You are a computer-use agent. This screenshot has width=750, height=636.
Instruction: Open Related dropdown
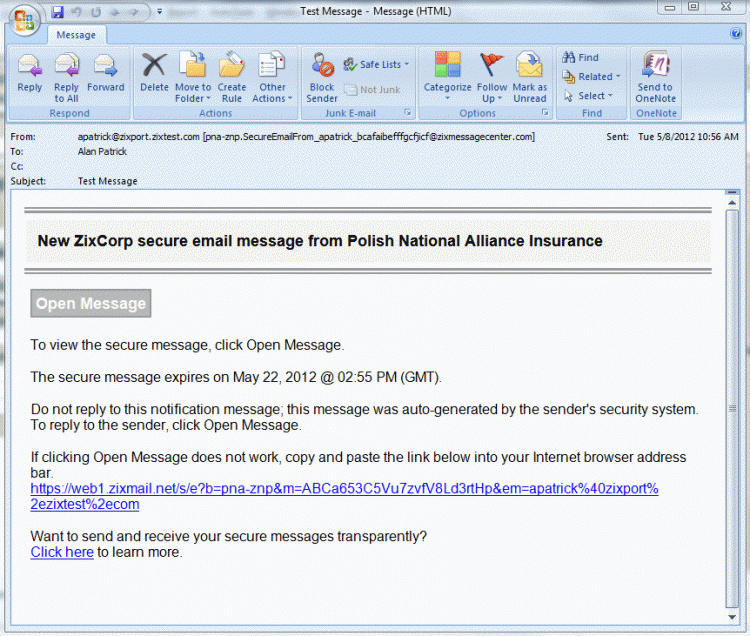tap(591, 77)
